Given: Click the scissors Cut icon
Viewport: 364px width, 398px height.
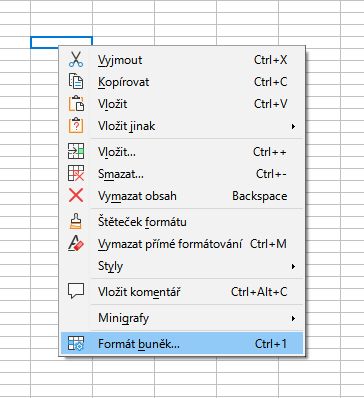Looking at the screenshot, I should coord(76,60).
